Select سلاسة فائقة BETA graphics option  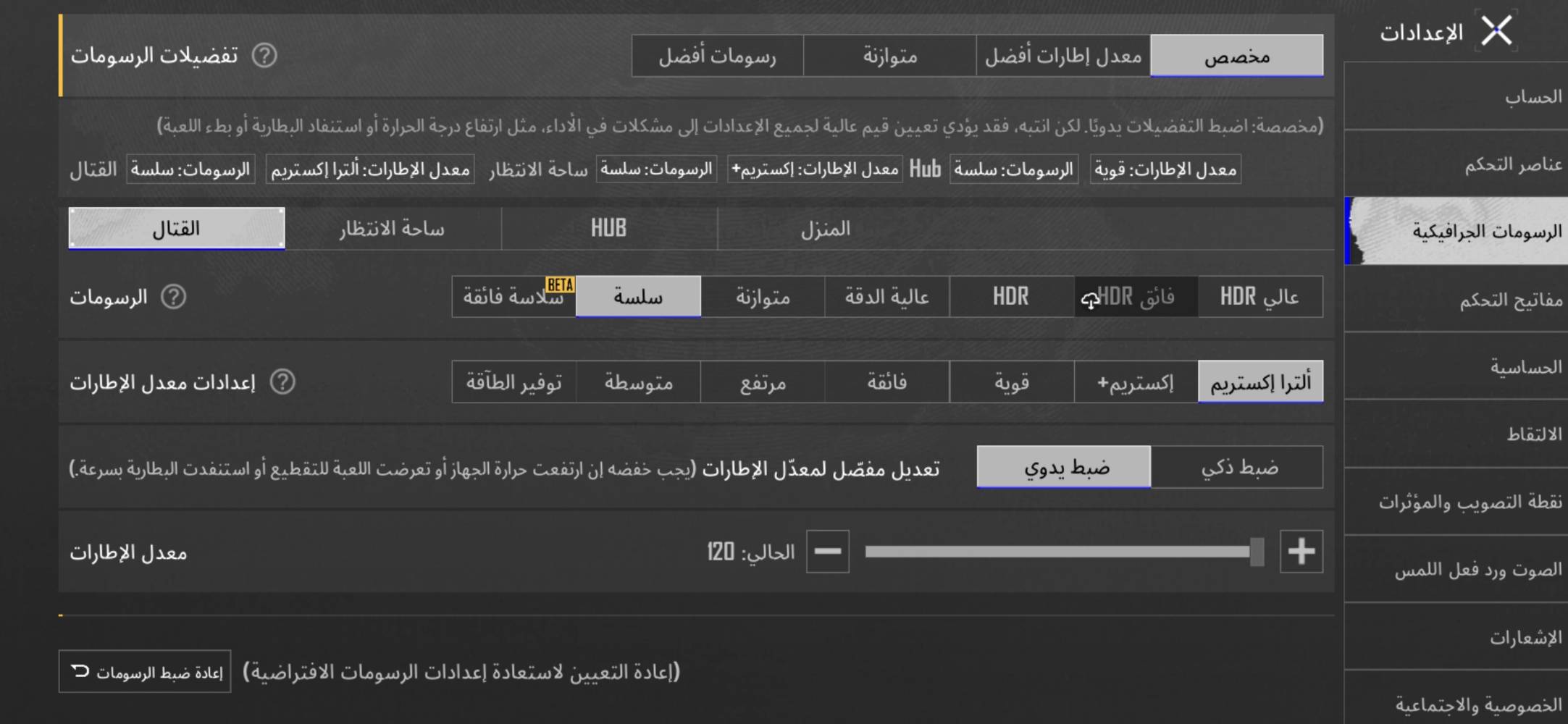click(514, 296)
